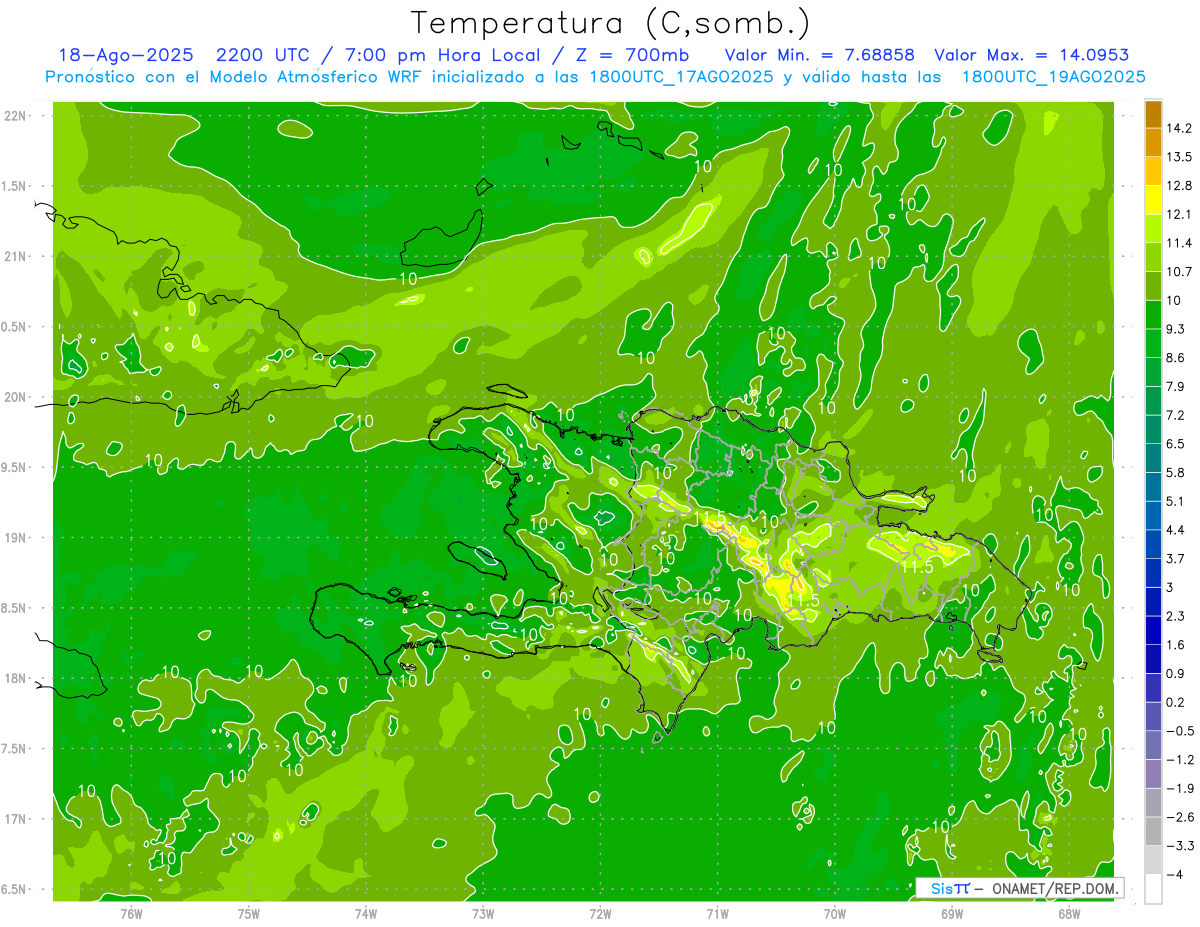The image size is (1200, 927).
Task: Click the "1800UTC_19AGO2025" valid-until timestamp
Action: 1053,77
